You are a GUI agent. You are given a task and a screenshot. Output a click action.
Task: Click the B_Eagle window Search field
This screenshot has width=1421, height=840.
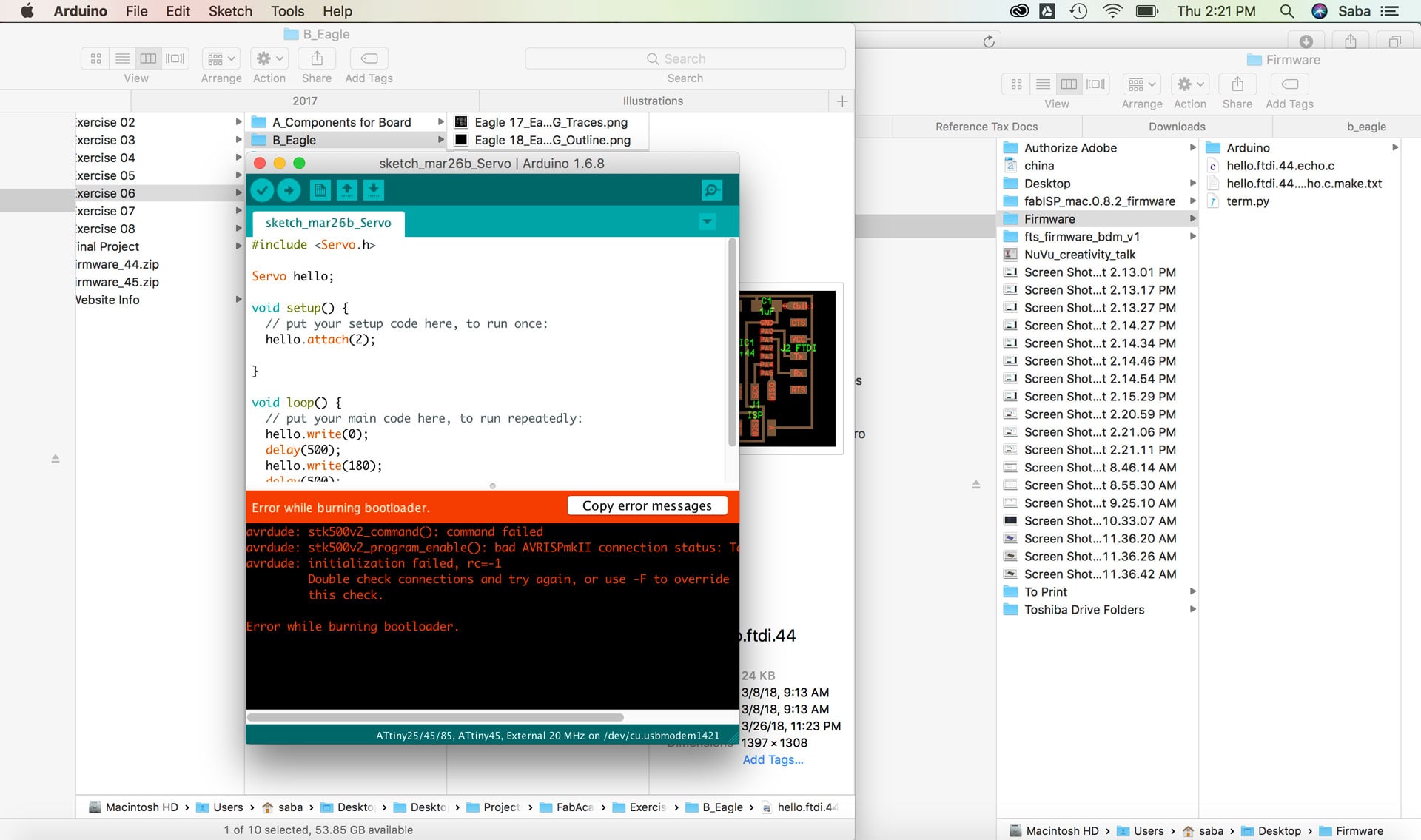685,58
